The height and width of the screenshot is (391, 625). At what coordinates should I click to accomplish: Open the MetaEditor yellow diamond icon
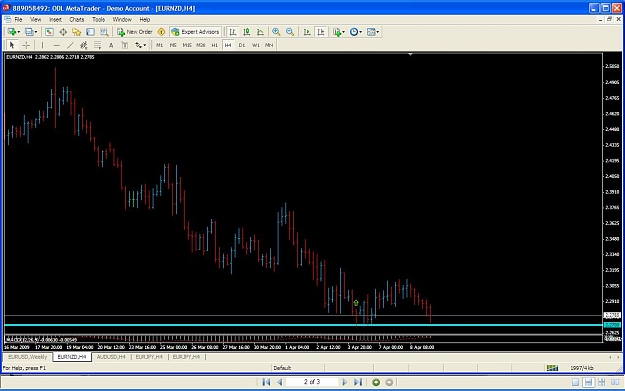pyautogui.click(x=161, y=32)
